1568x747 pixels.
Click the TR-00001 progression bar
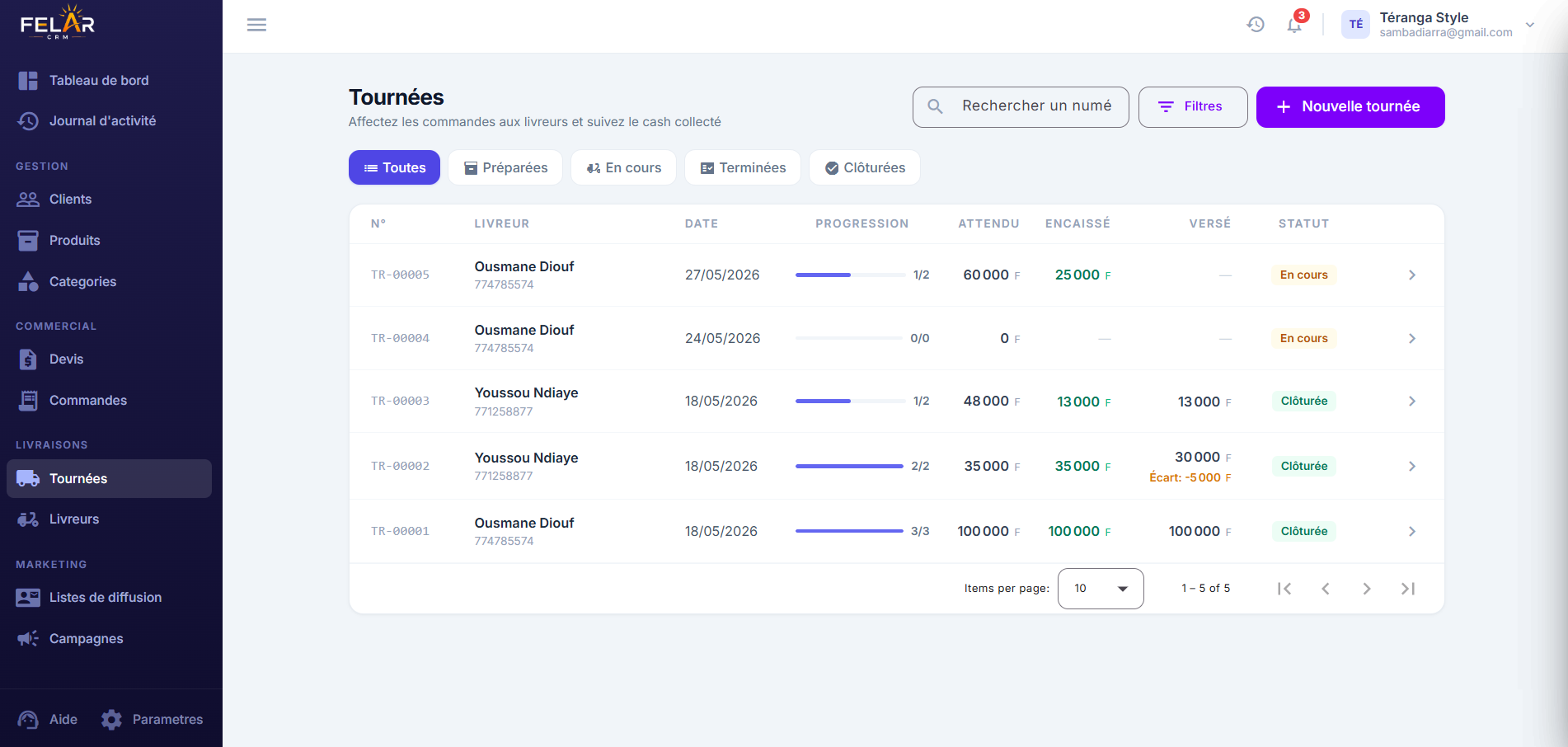coord(849,531)
